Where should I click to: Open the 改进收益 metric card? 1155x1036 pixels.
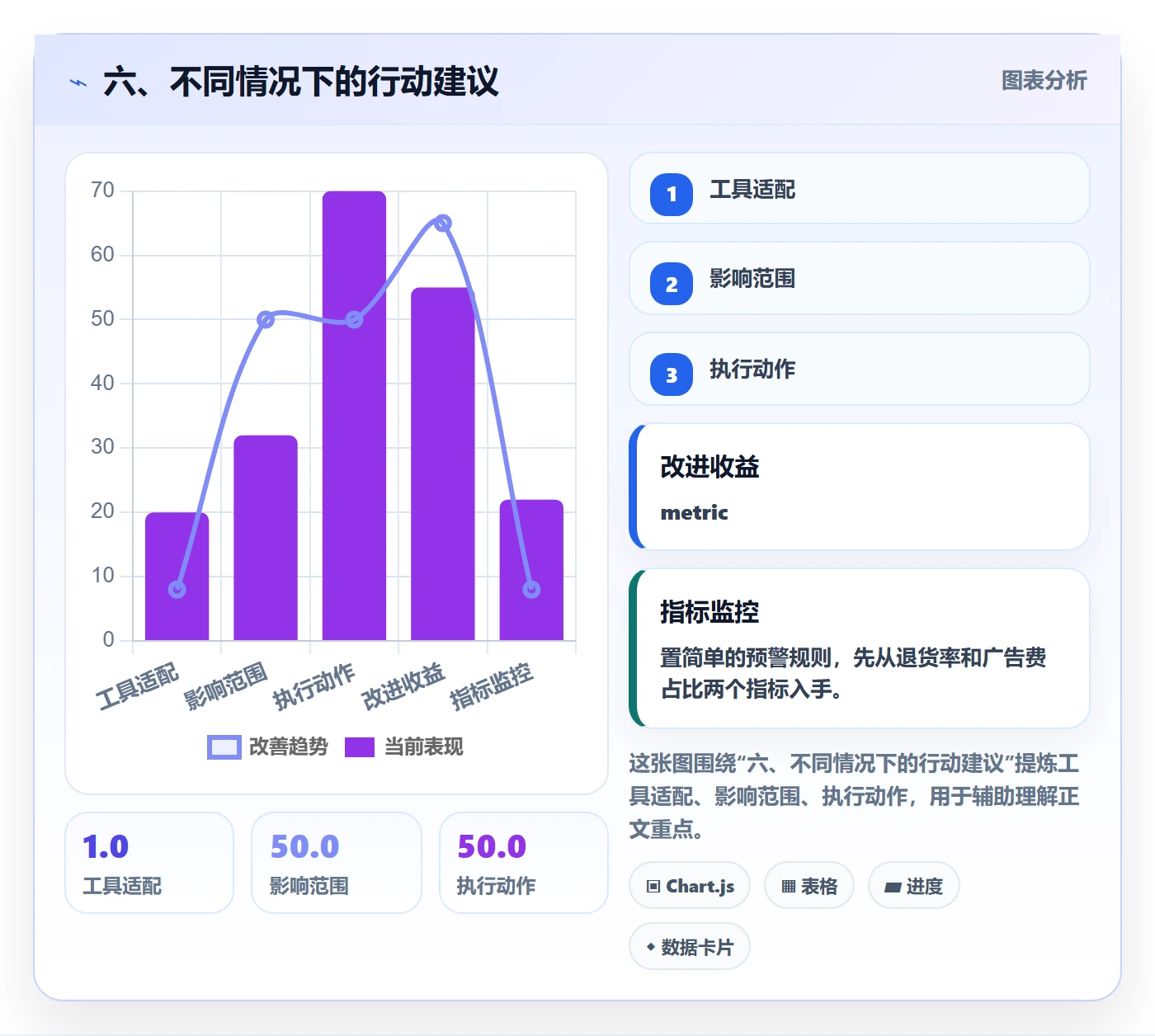pos(860,487)
